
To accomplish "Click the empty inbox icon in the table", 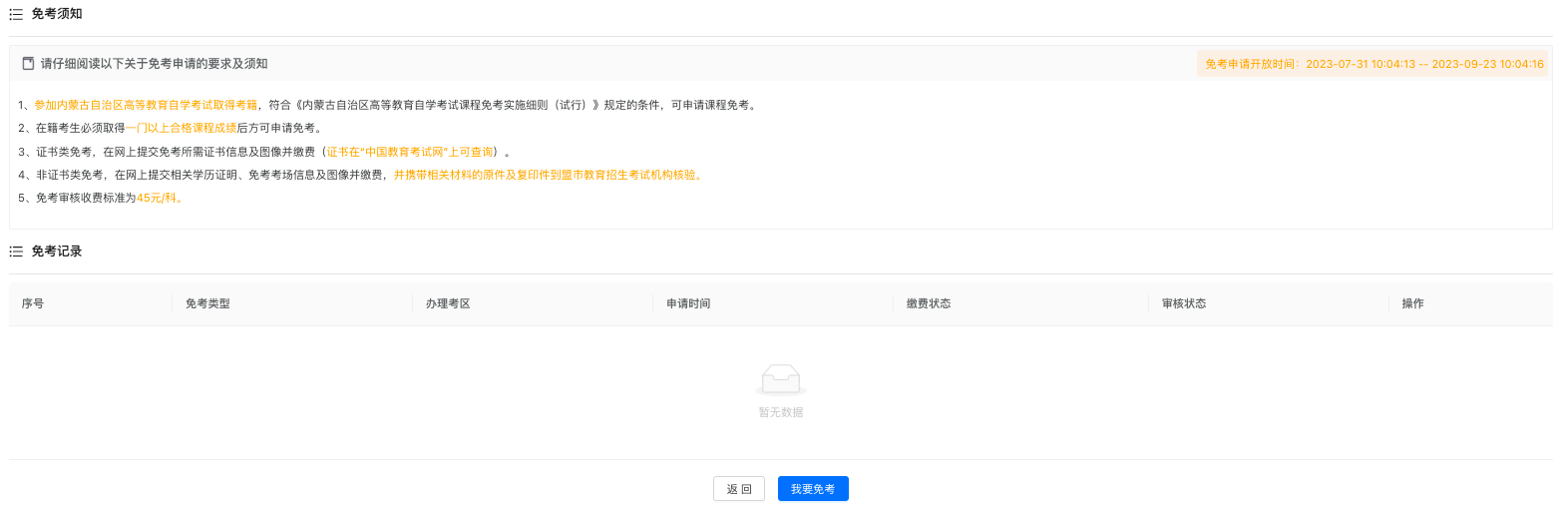I will (x=780, y=379).
